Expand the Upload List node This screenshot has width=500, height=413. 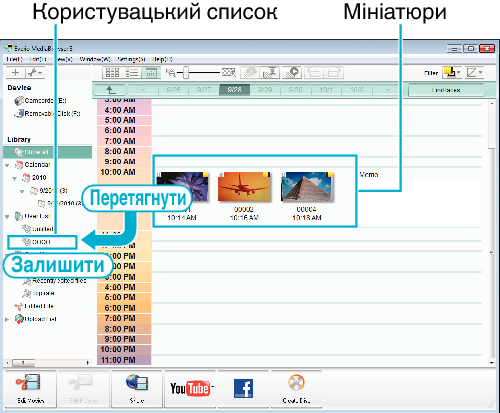coord(7,319)
